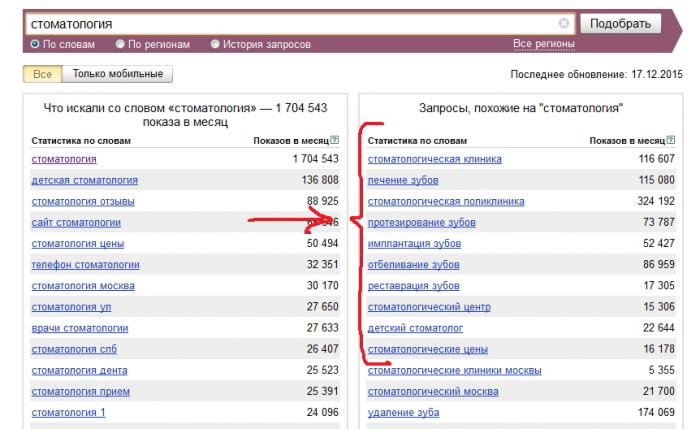700x429 pixels.
Task: Open the 'стоматология цены' link
Action: coord(78,244)
